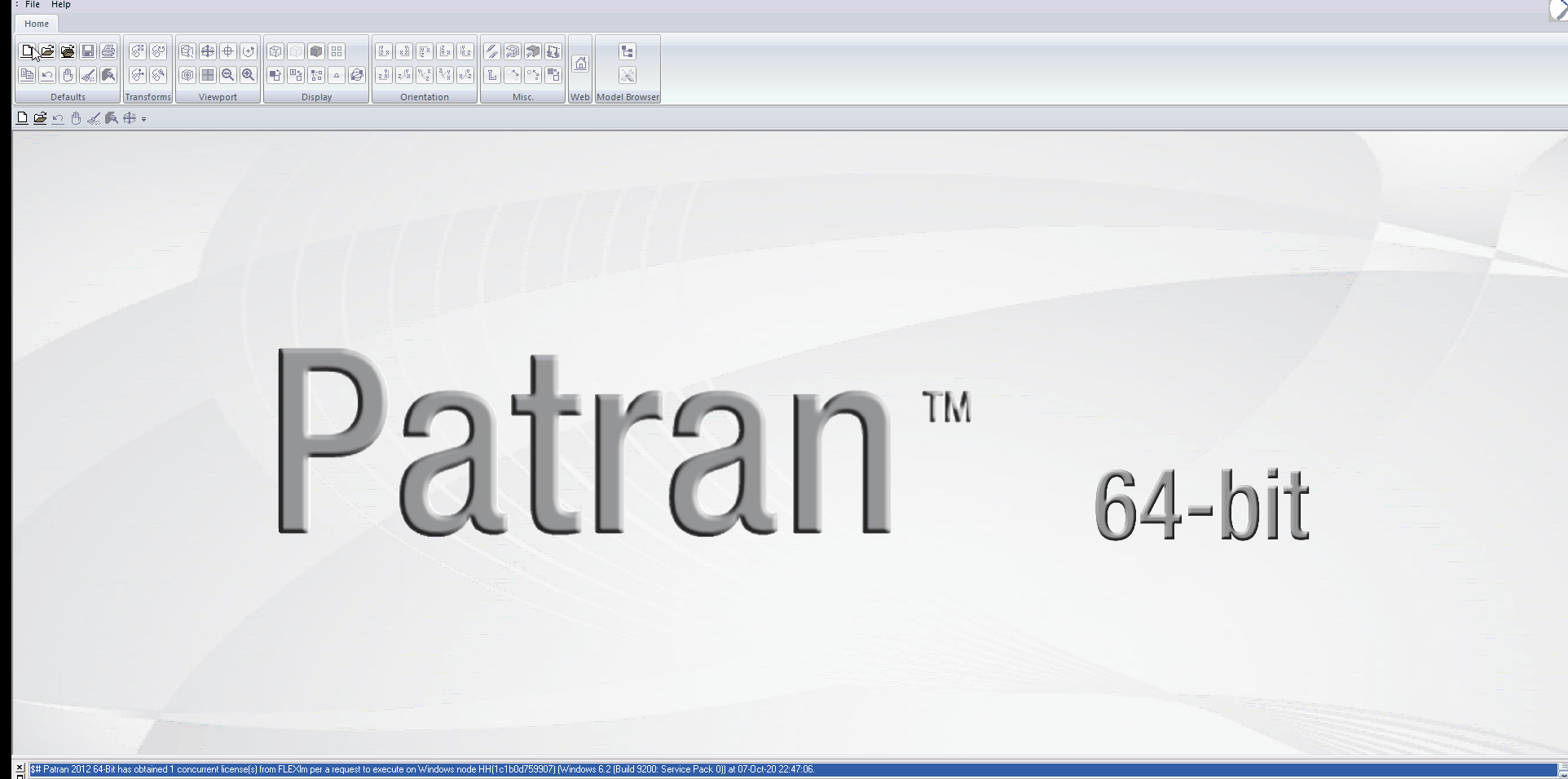
Task: Click the New database icon in Defaults
Action: point(27,51)
